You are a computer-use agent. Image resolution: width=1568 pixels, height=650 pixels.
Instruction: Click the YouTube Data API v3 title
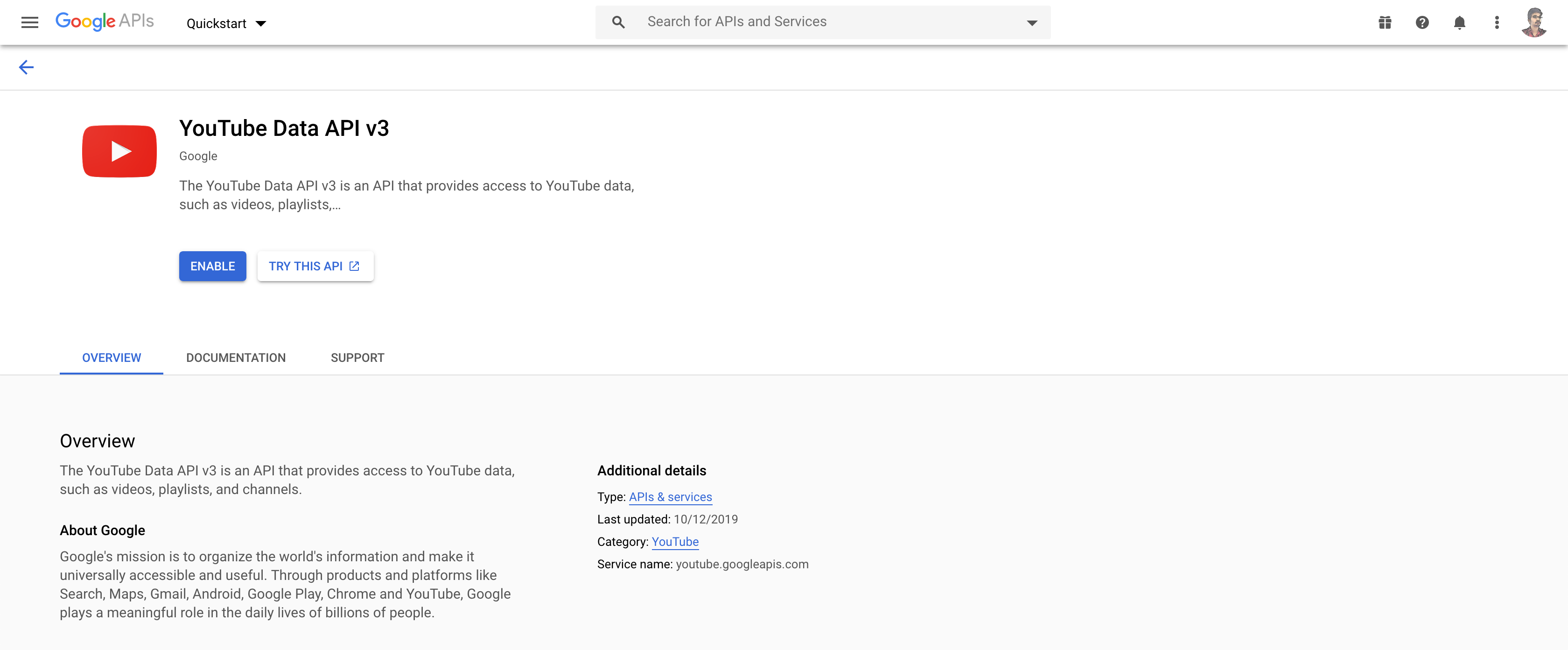coord(284,128)
